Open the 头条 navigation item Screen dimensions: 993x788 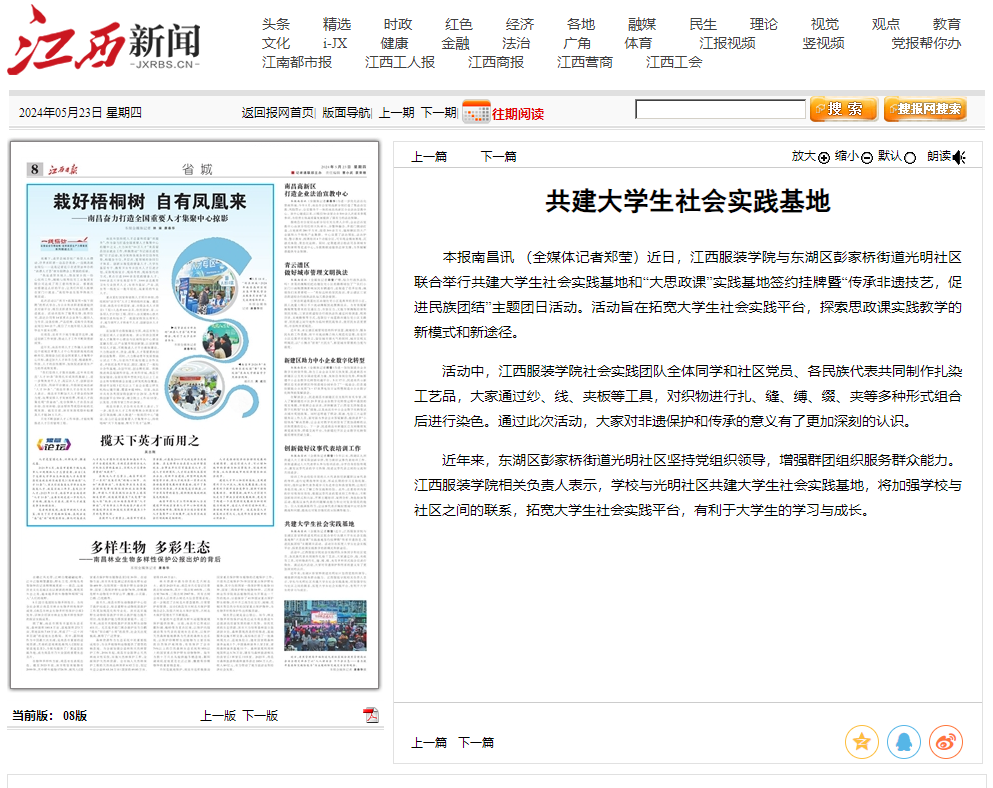tap(276, 24)
